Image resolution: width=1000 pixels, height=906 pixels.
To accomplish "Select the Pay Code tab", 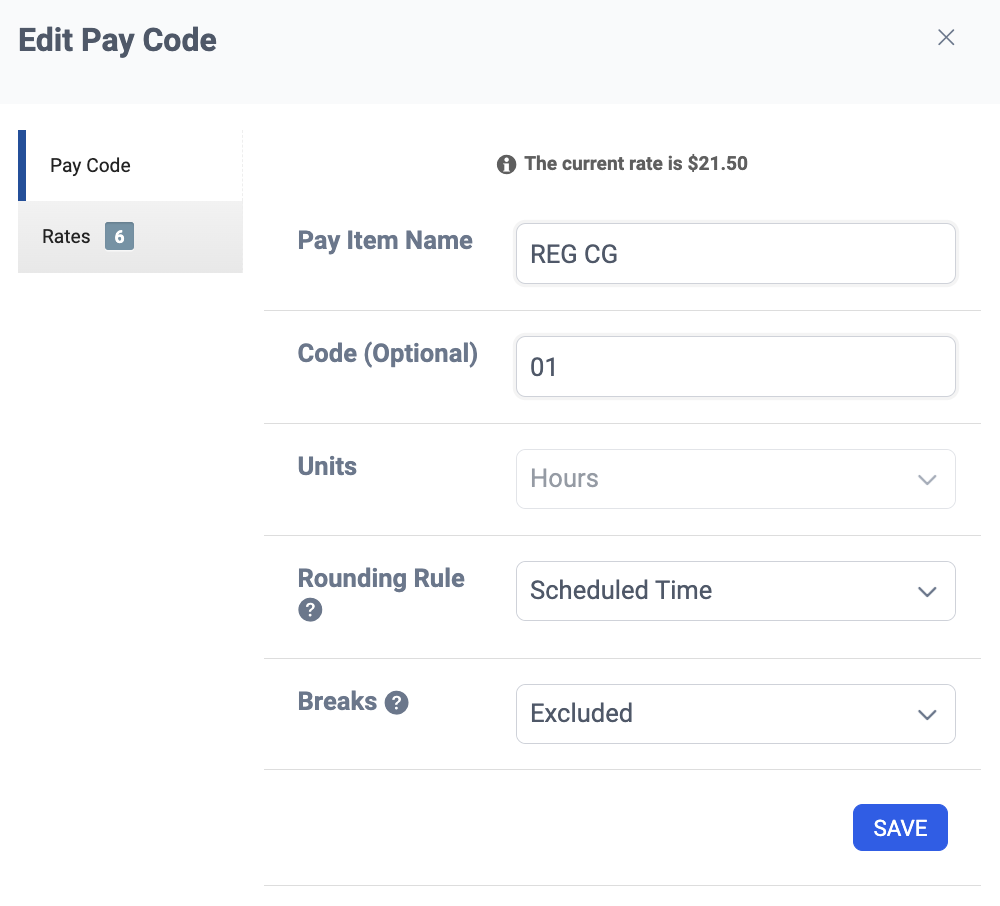I will (x=130, y=166).
